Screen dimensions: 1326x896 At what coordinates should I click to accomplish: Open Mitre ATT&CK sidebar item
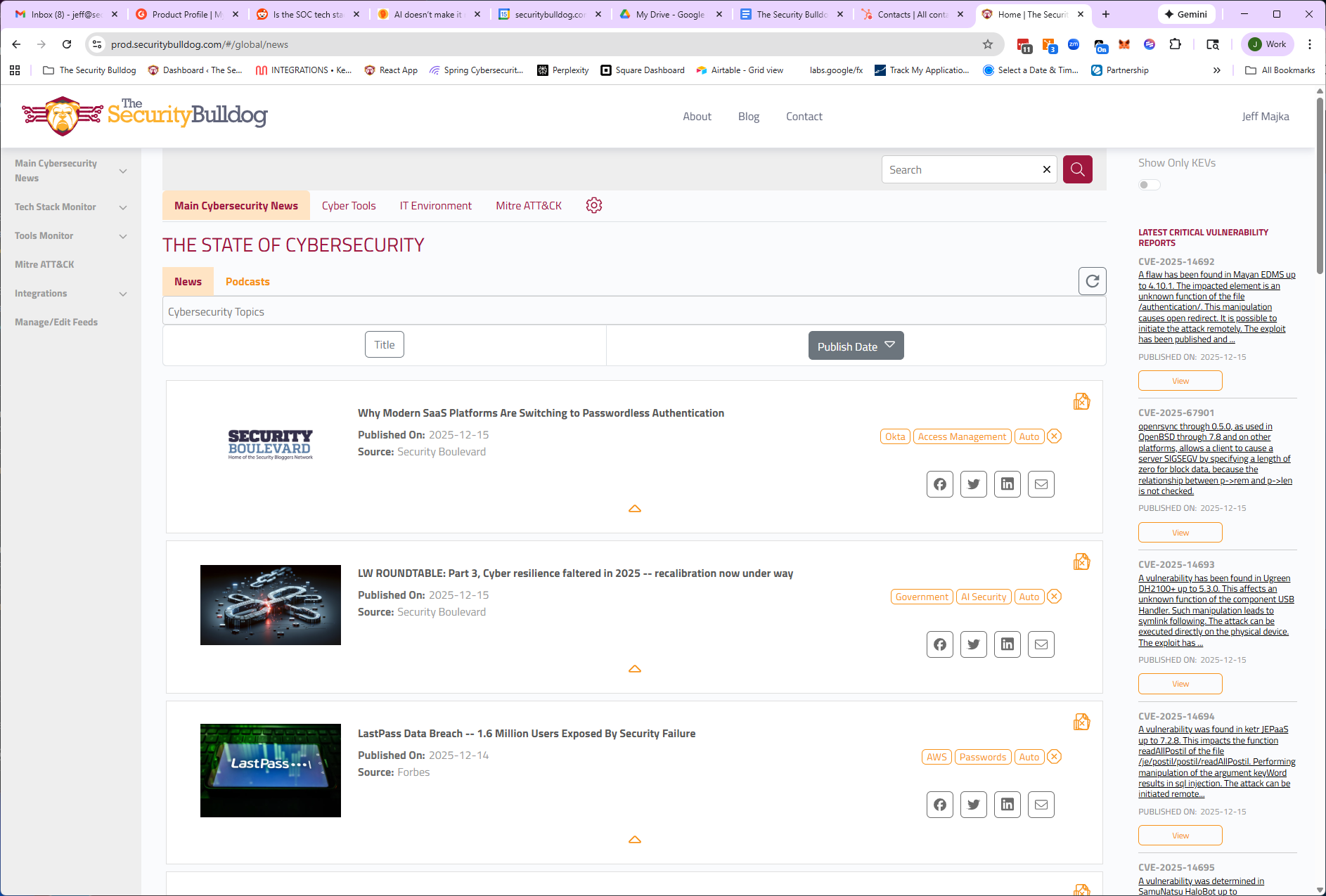pyautogui.click(x=44, y=264)
